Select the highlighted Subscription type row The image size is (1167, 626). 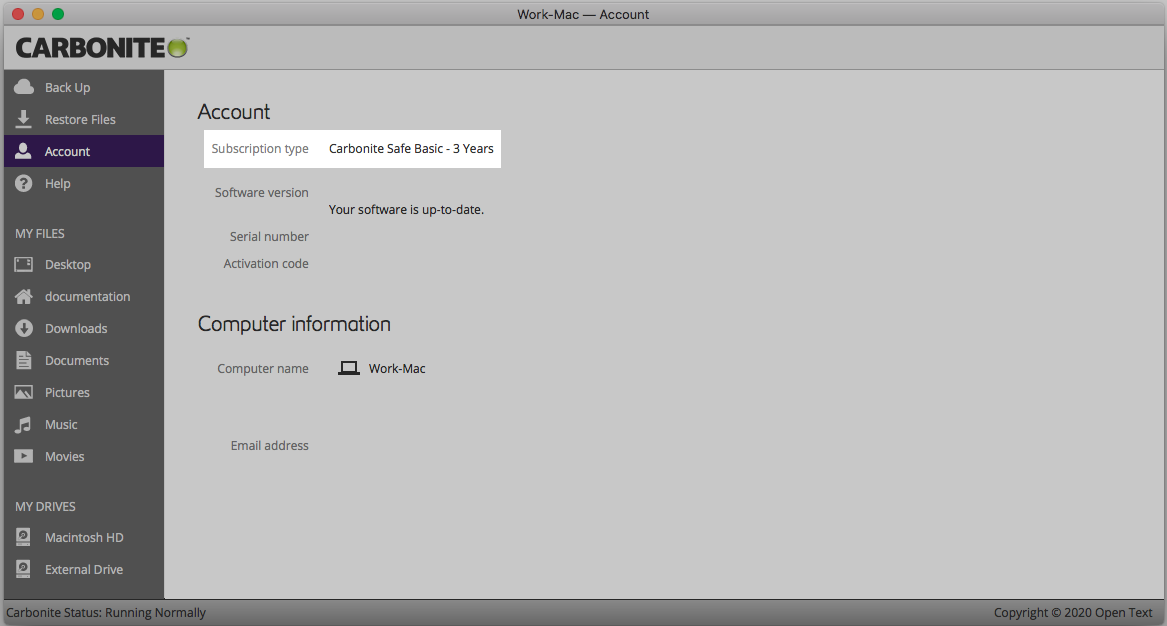352,148
